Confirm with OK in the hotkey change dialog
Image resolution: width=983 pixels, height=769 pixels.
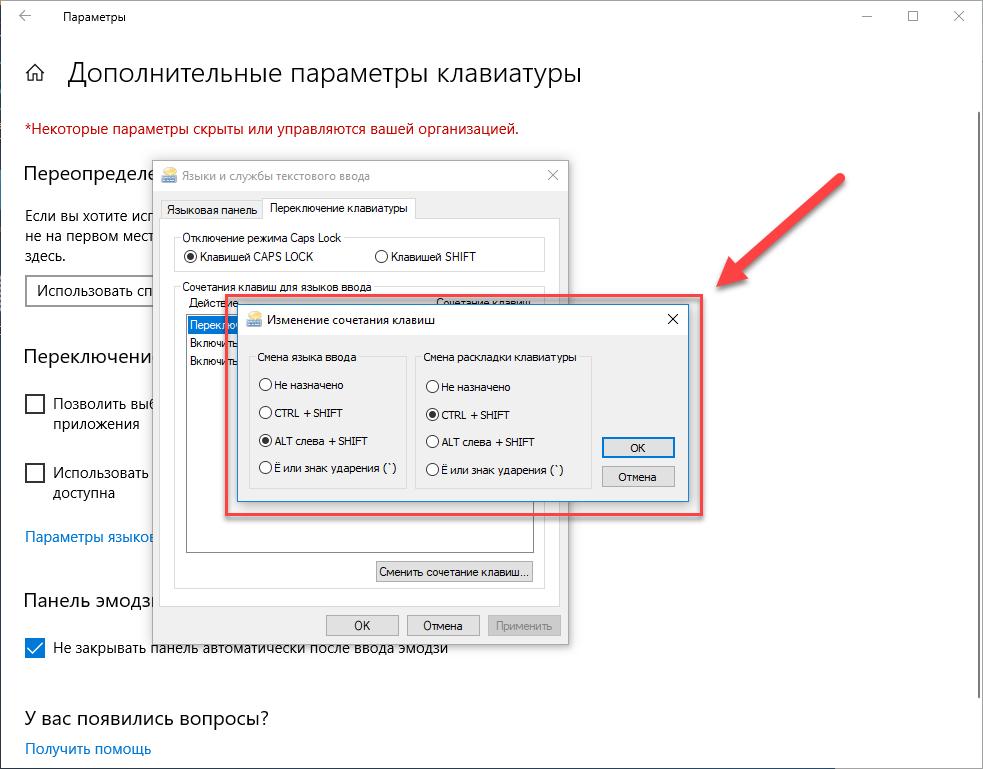tap(638, 447)
